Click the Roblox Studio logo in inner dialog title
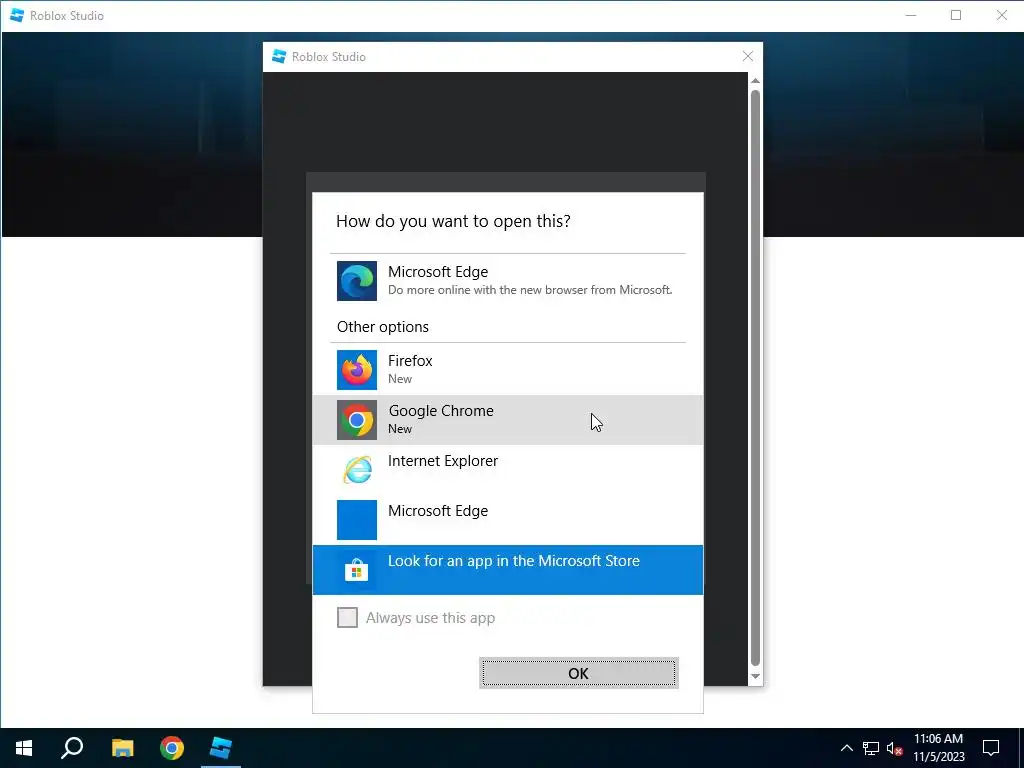The image size is (1024, 768). pos(279,56)
